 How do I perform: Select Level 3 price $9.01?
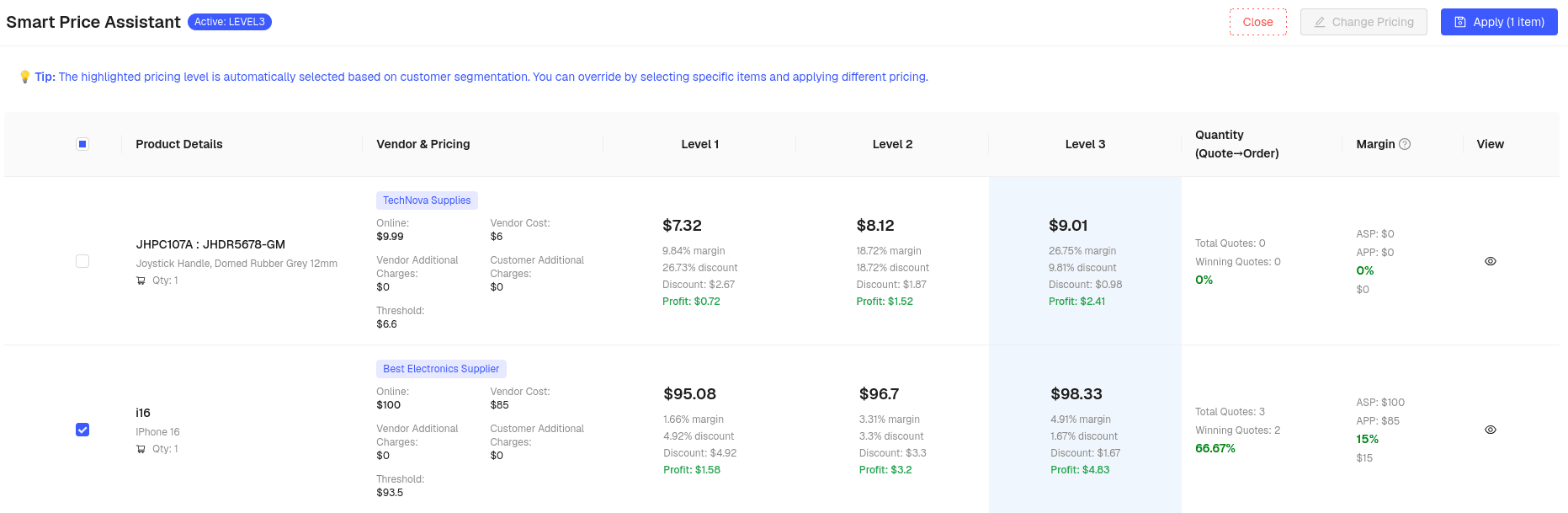point(1068,226)
